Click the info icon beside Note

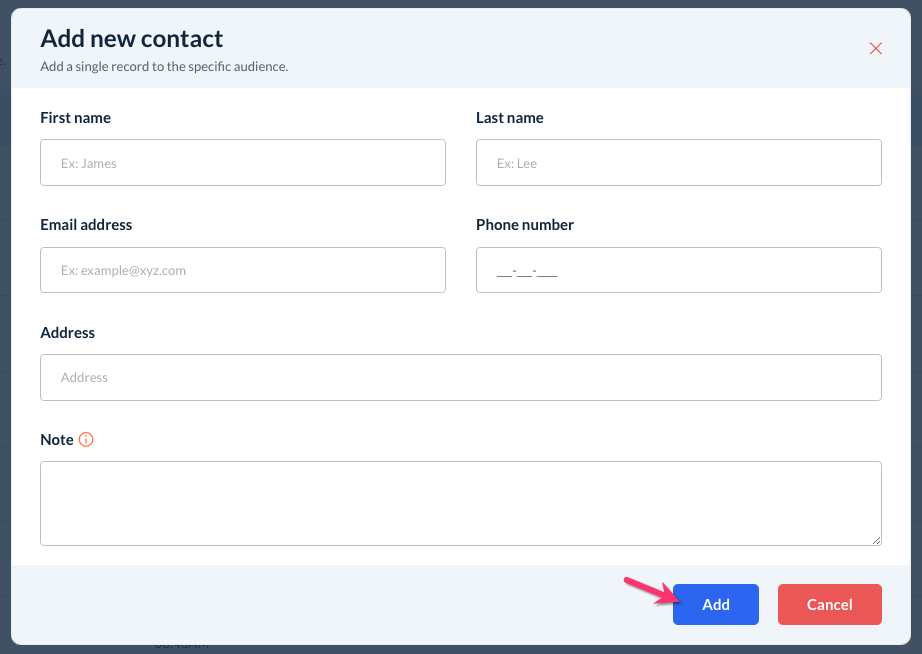point(86,439)
